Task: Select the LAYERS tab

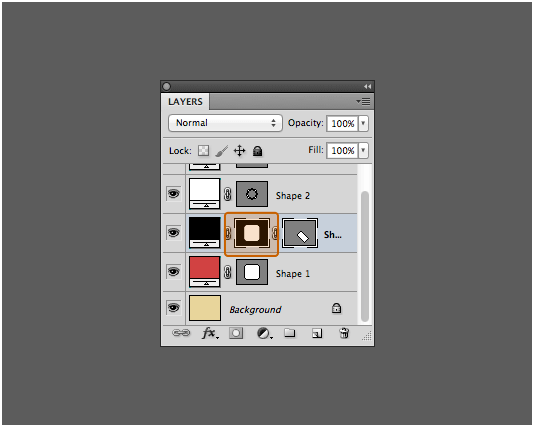Action: click(185, 102)
